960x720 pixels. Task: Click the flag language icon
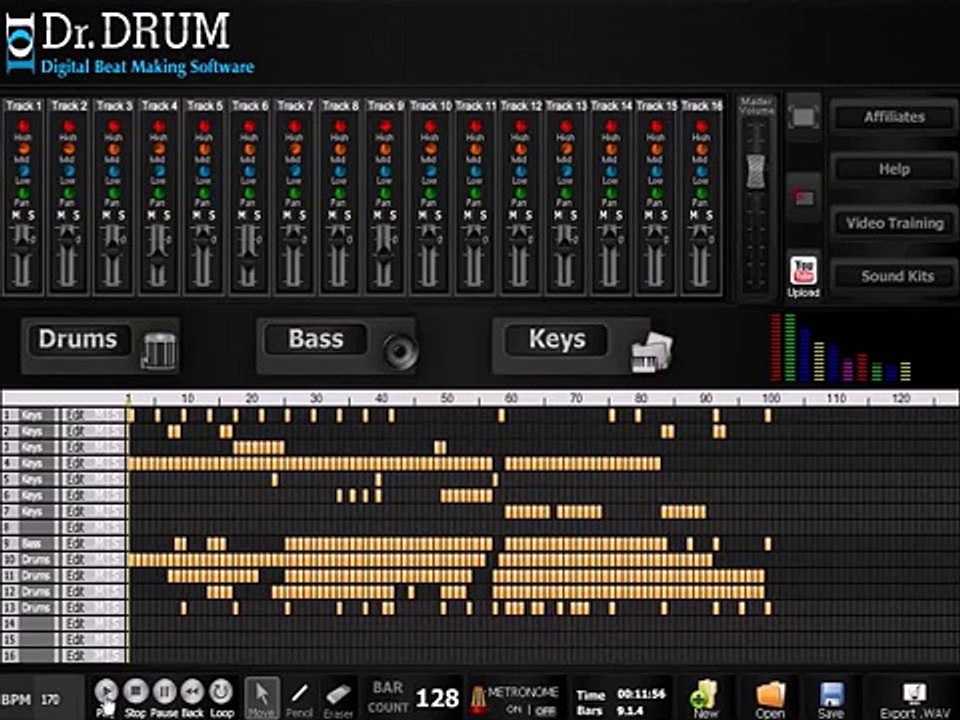pos(803,197)
